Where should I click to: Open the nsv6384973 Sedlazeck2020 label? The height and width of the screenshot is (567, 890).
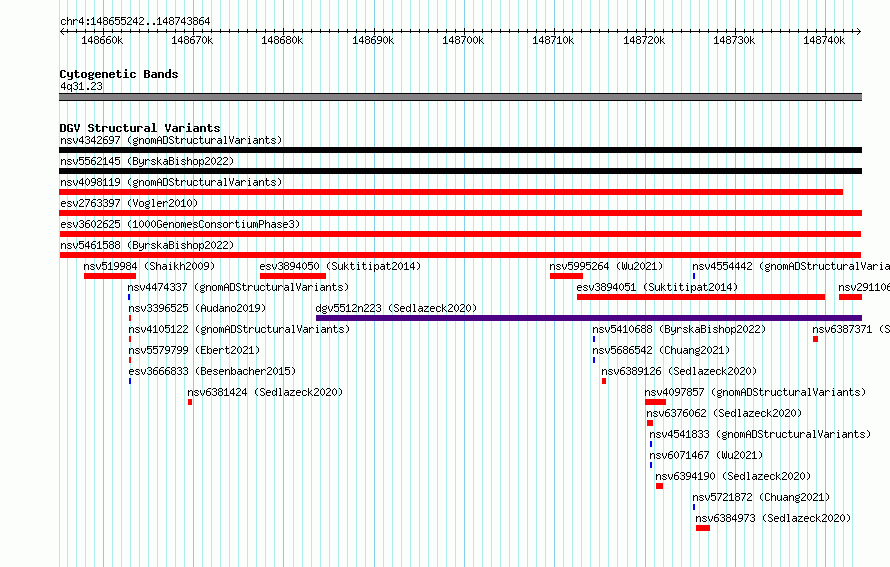773,518
